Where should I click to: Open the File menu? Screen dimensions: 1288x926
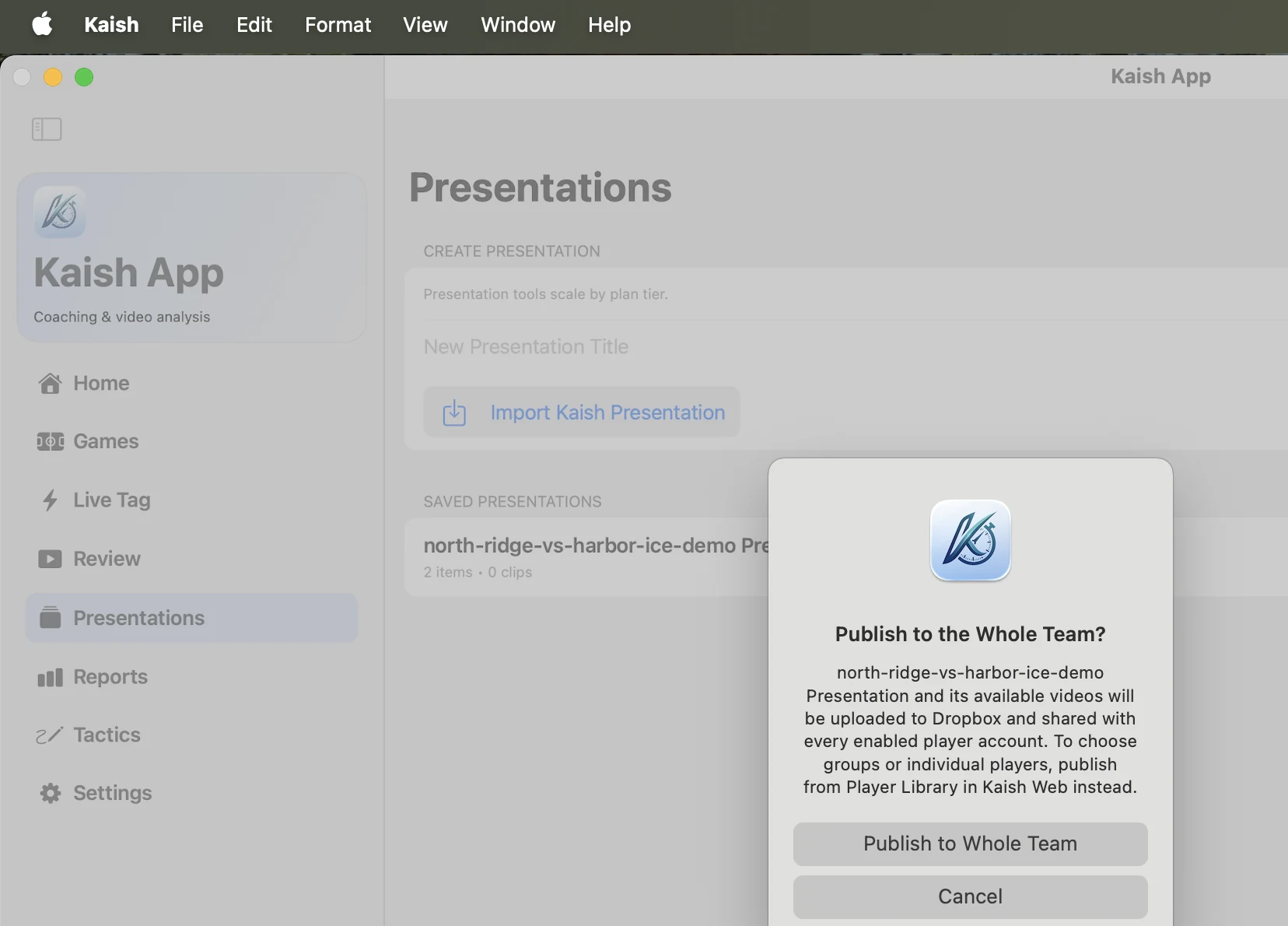click(x=187, y=25)
